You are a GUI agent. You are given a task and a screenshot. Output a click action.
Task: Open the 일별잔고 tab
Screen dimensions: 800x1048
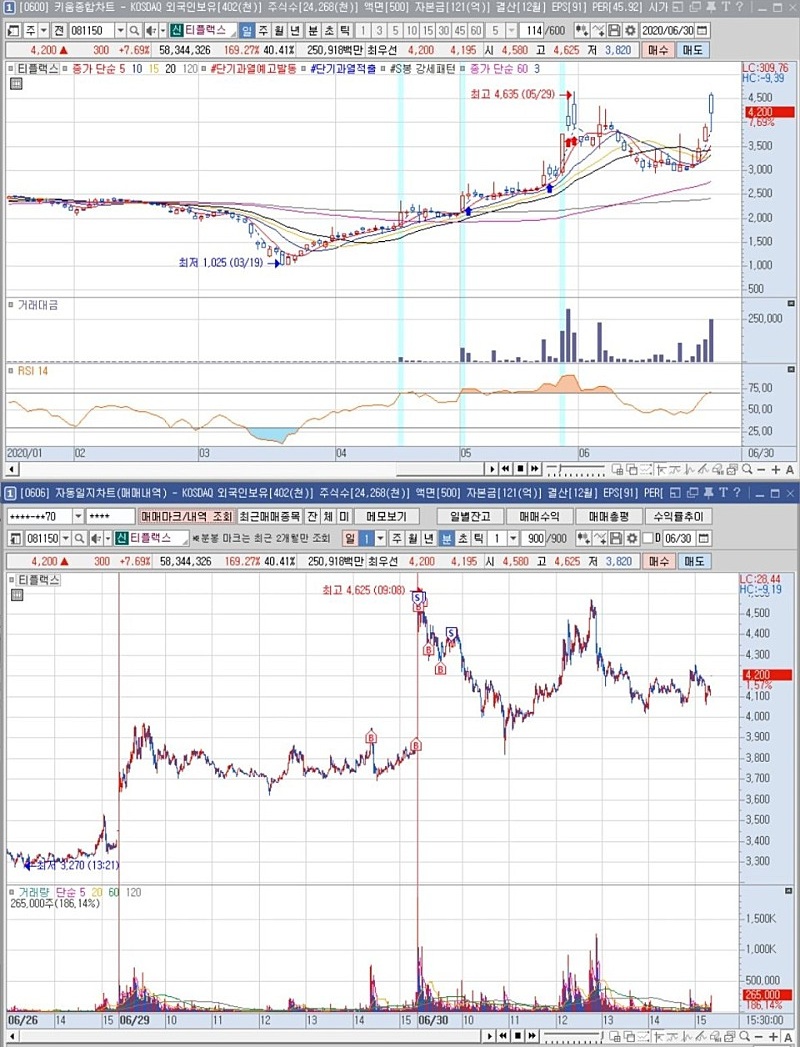pyautogui.click(x=471, y=517)
